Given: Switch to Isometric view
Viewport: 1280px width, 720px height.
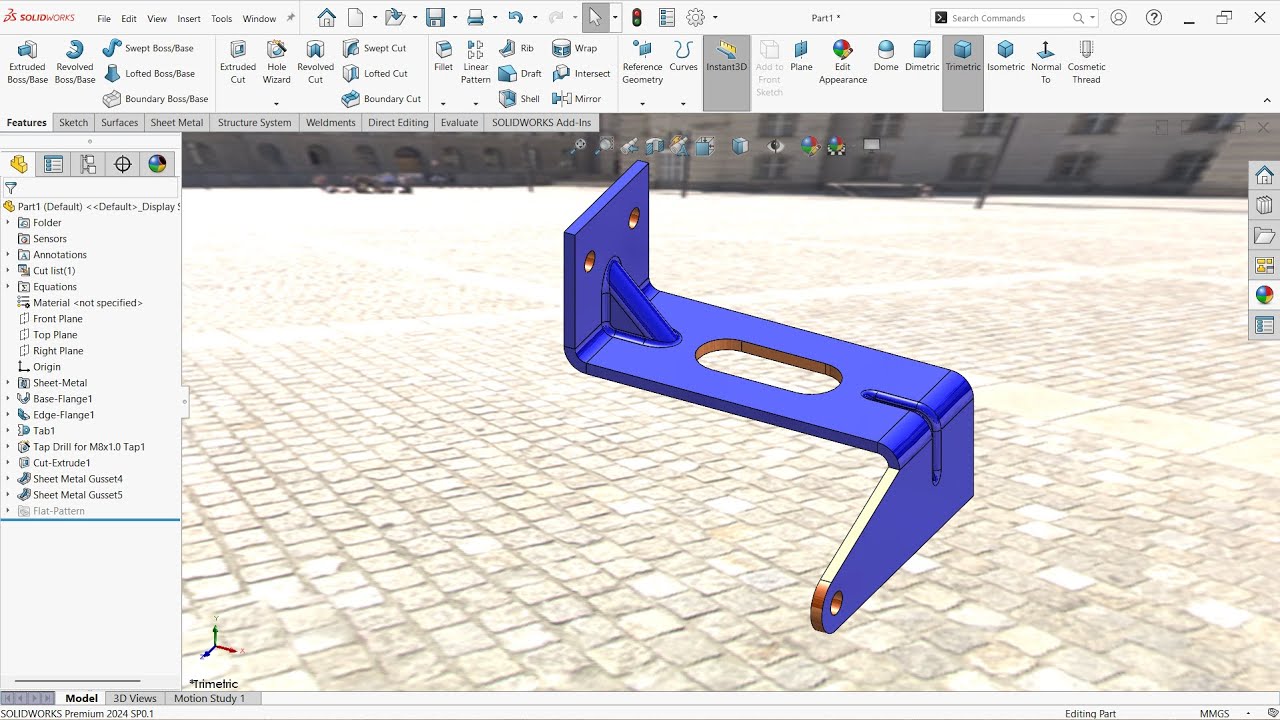Looking at the screenshot, I should pyautogui.click(x=1006, y=56).
